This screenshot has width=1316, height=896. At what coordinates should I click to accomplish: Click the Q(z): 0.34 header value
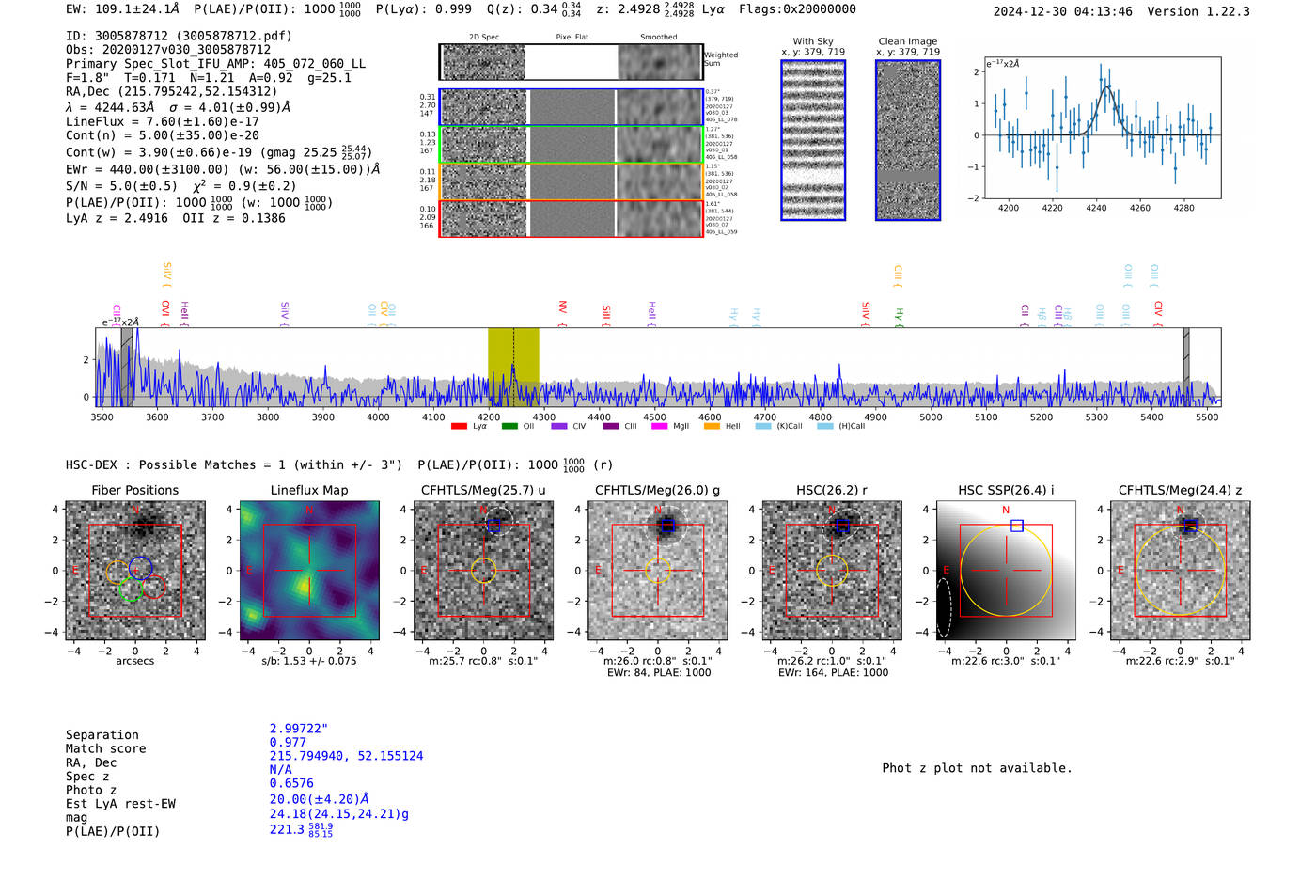pyautogui.click(x=534, y=9)
